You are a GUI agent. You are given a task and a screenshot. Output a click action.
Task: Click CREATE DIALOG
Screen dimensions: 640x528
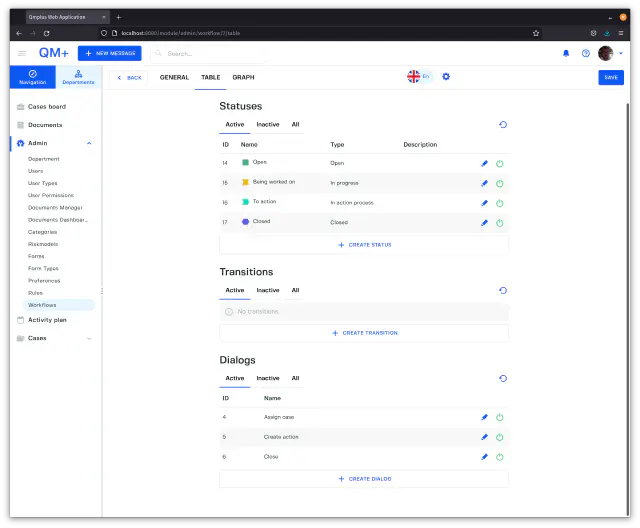click(364, 479)
